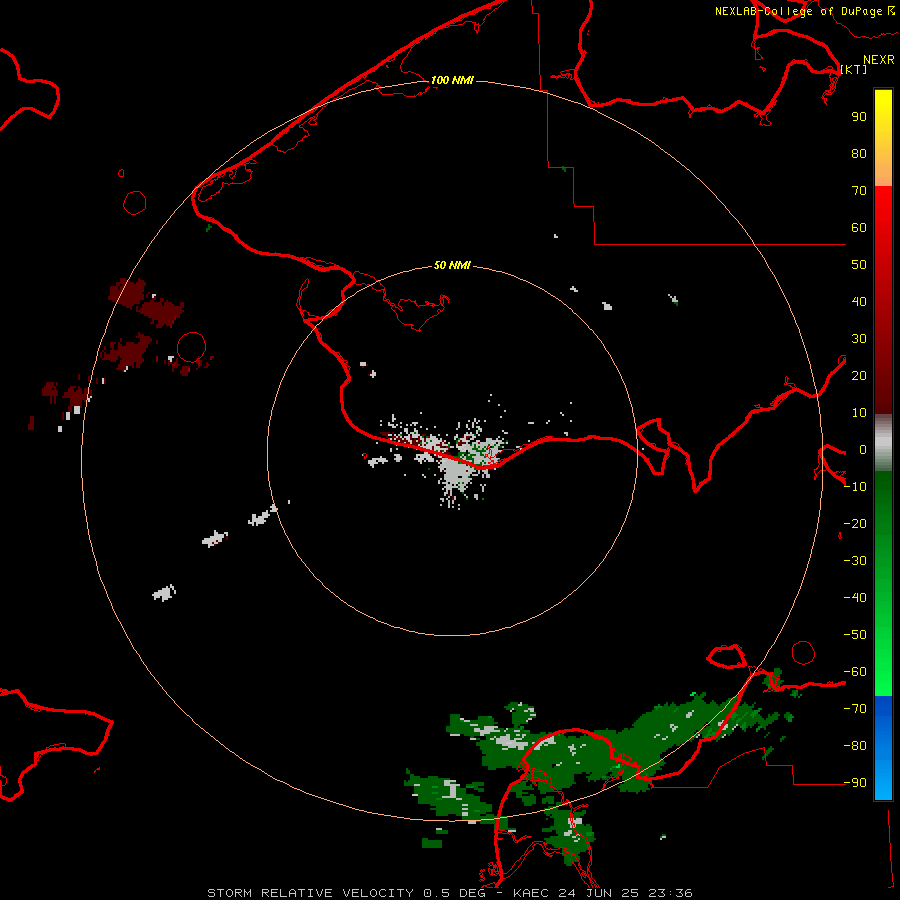Click the "50" value on the velocity scale
Image resolution: width=900 pixels, height=900 pixels.
[859, 265]
